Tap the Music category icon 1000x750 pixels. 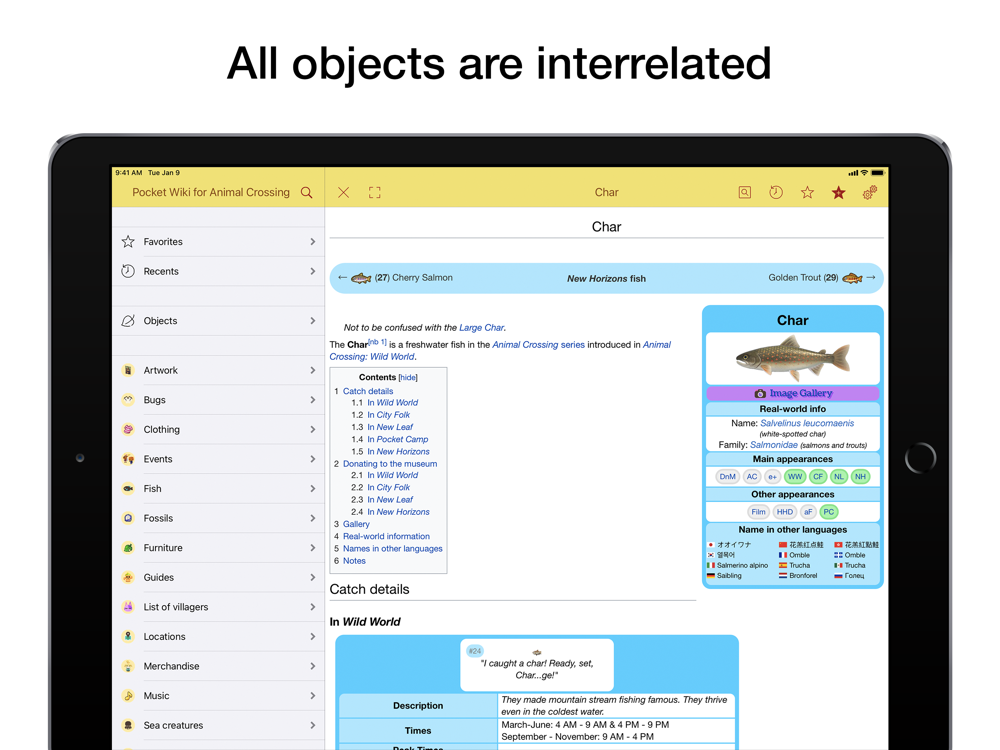(x=128, y=696)
